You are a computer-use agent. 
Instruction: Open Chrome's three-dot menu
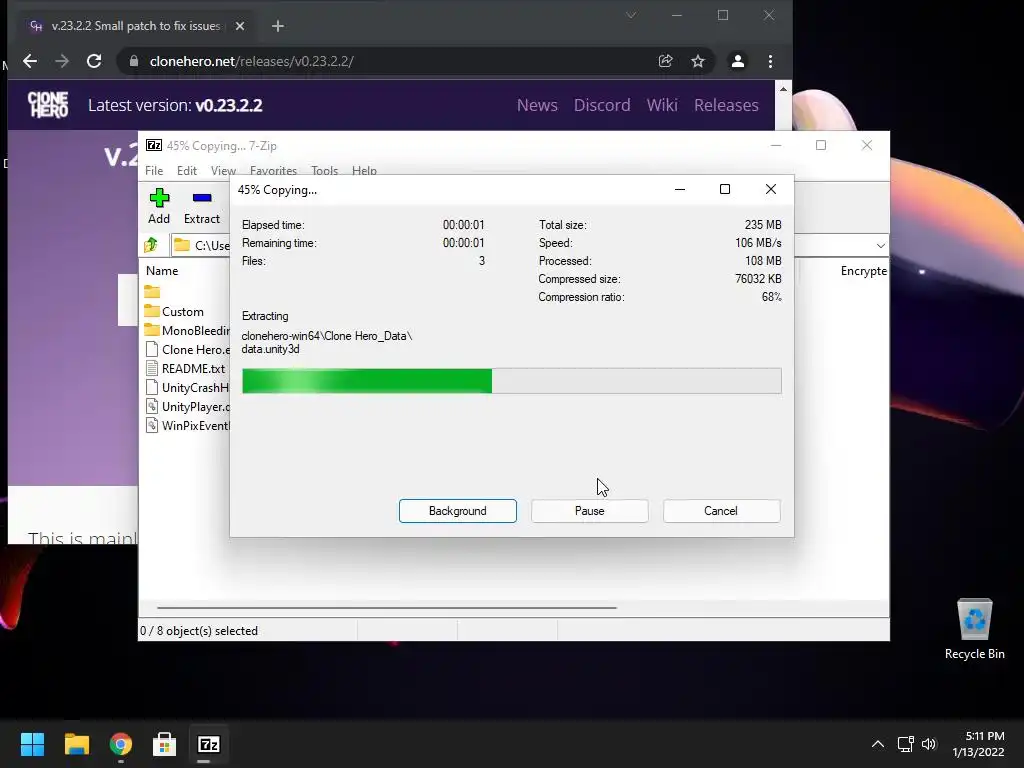[x=771, y=61]
